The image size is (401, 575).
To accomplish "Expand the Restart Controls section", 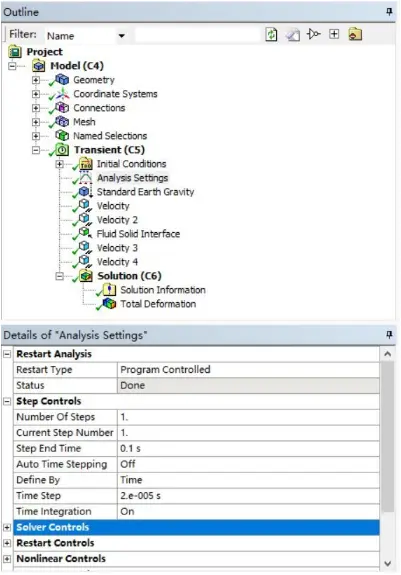I will (7, 543).
